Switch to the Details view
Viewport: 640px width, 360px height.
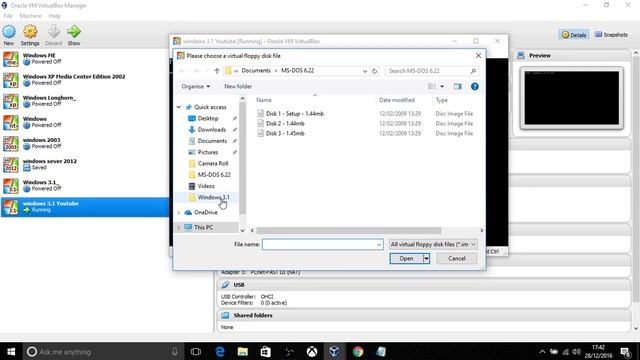(573, 35)
